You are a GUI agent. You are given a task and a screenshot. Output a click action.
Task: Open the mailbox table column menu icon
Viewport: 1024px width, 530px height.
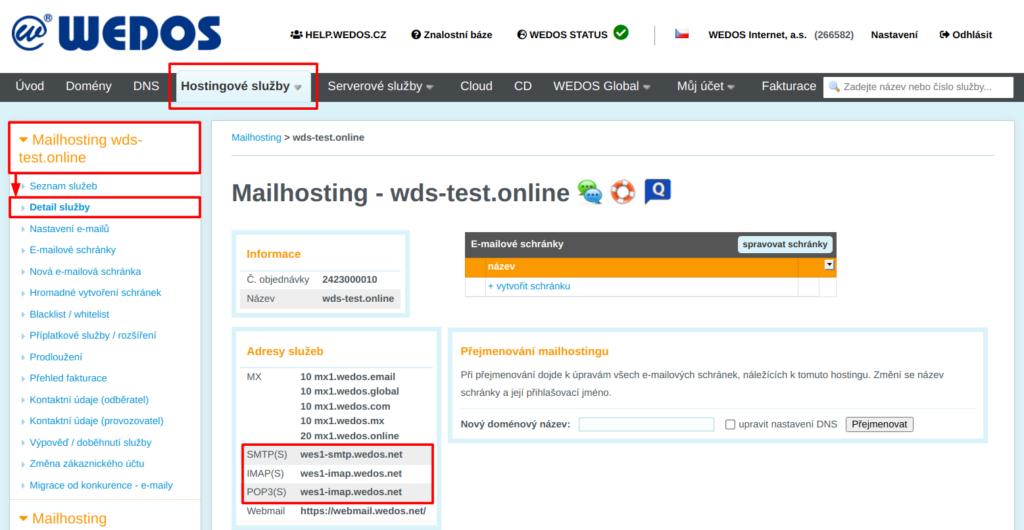(829, 265)
